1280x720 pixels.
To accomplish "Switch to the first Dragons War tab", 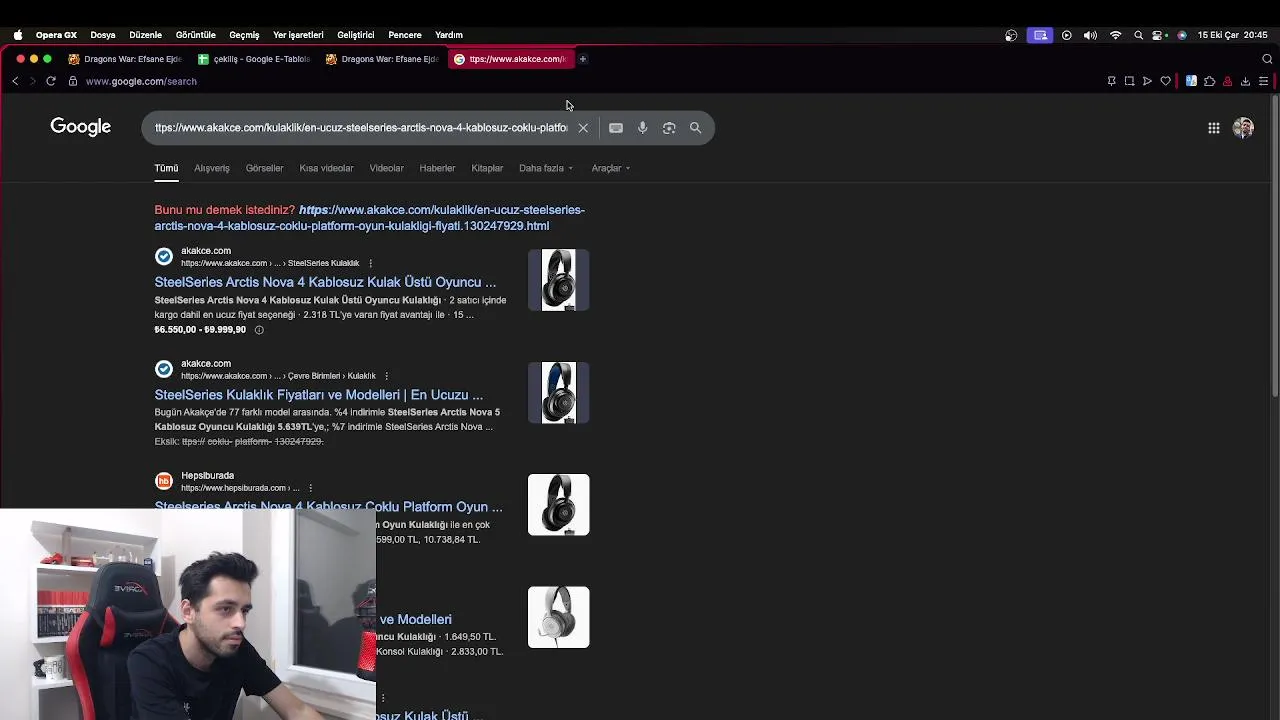I will [x=126, y=59].
